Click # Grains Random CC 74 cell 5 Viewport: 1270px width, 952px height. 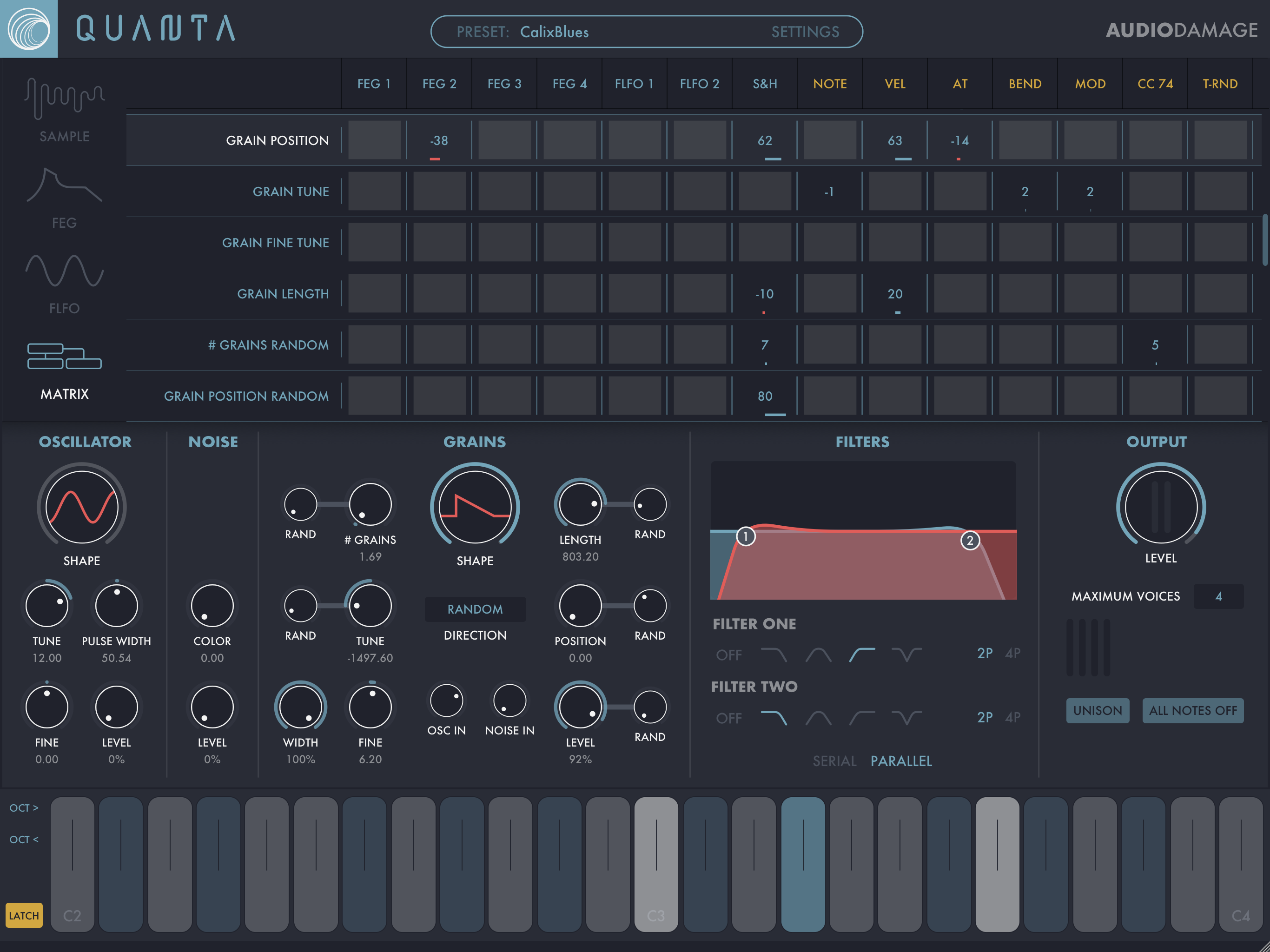point(1155,344)
